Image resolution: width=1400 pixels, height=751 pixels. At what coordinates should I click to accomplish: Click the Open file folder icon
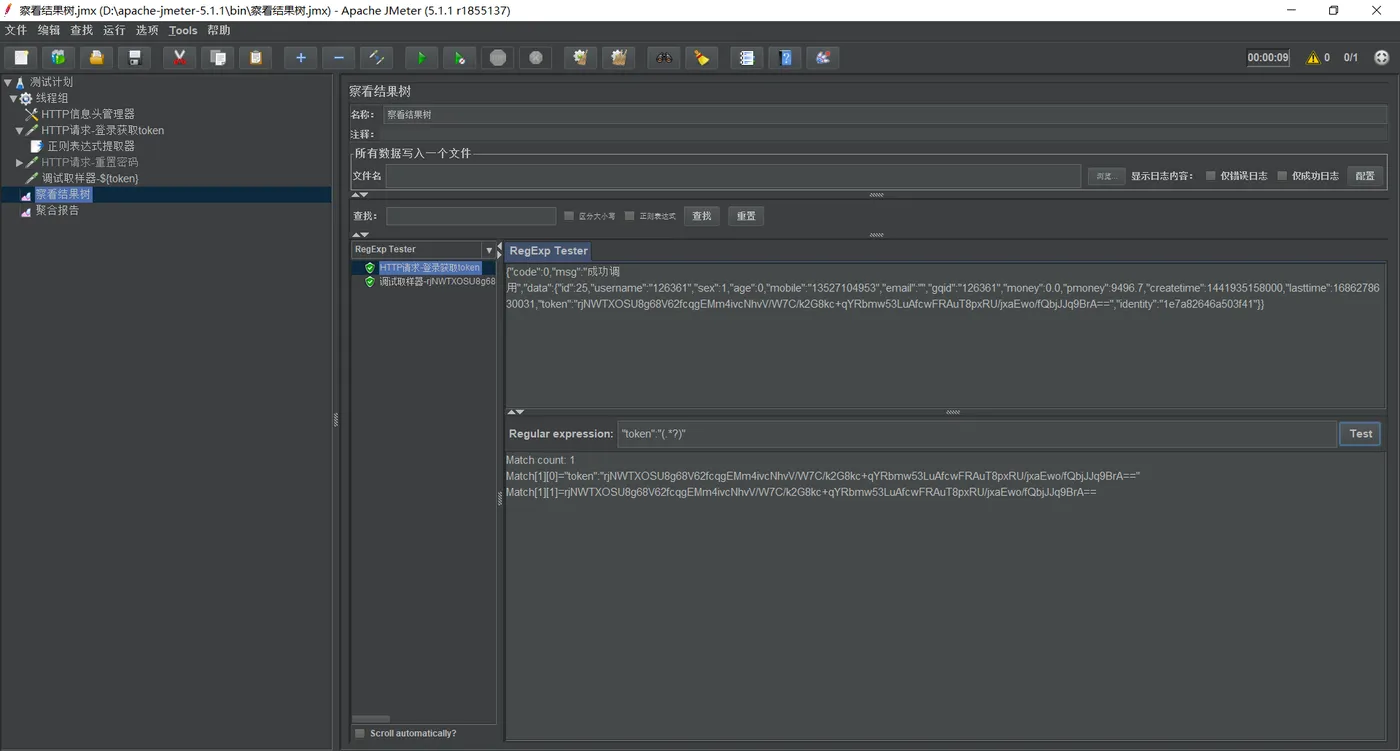click(96, 58)
